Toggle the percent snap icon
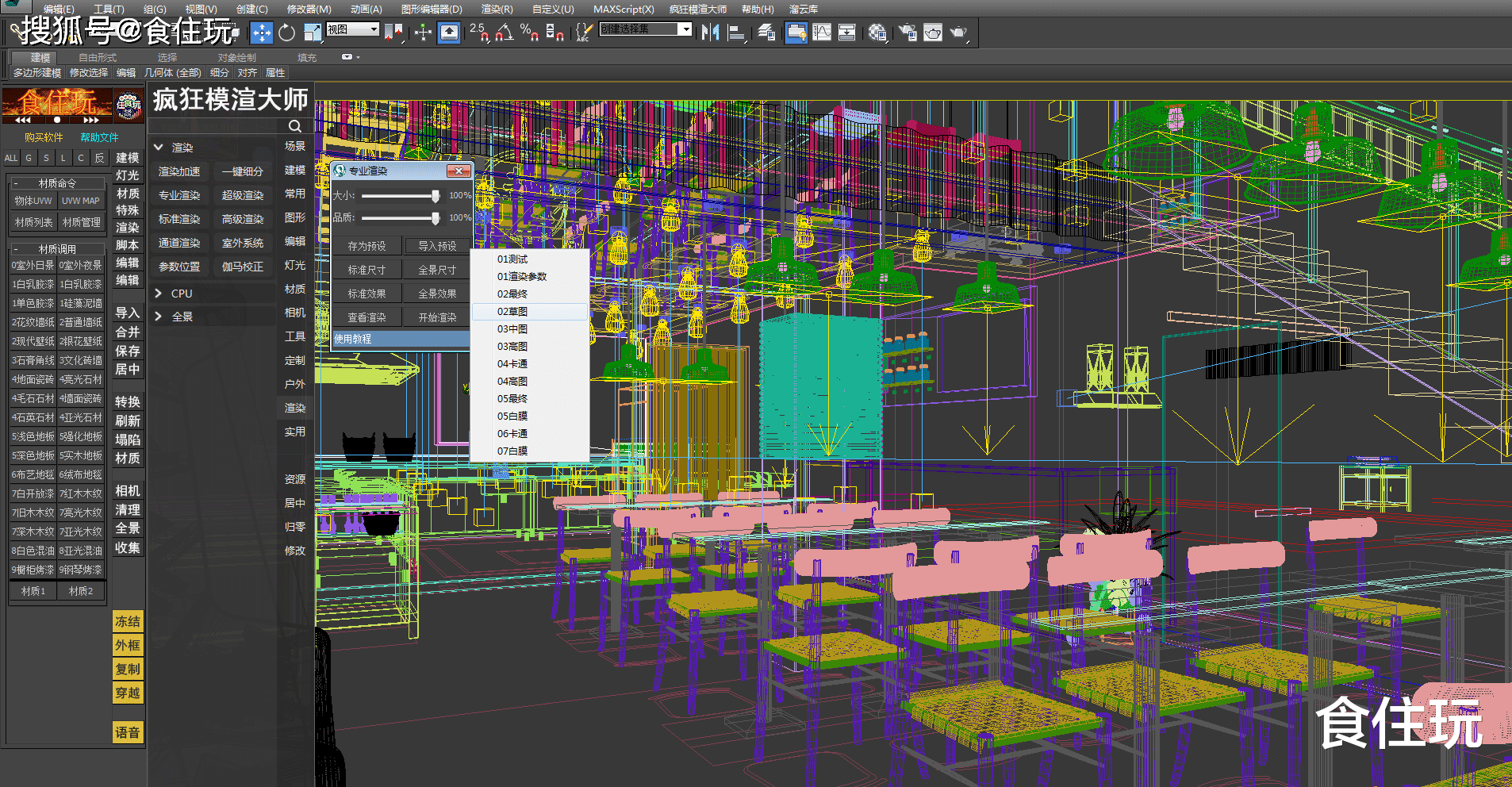The image size is (1512, 787). (529, 33)
